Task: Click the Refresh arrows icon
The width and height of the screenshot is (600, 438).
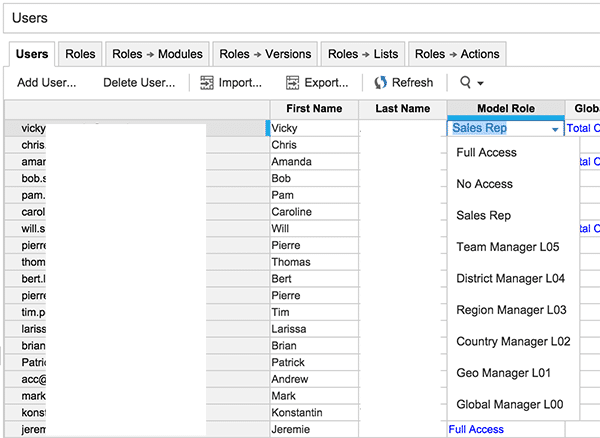Action: [380, 83]
